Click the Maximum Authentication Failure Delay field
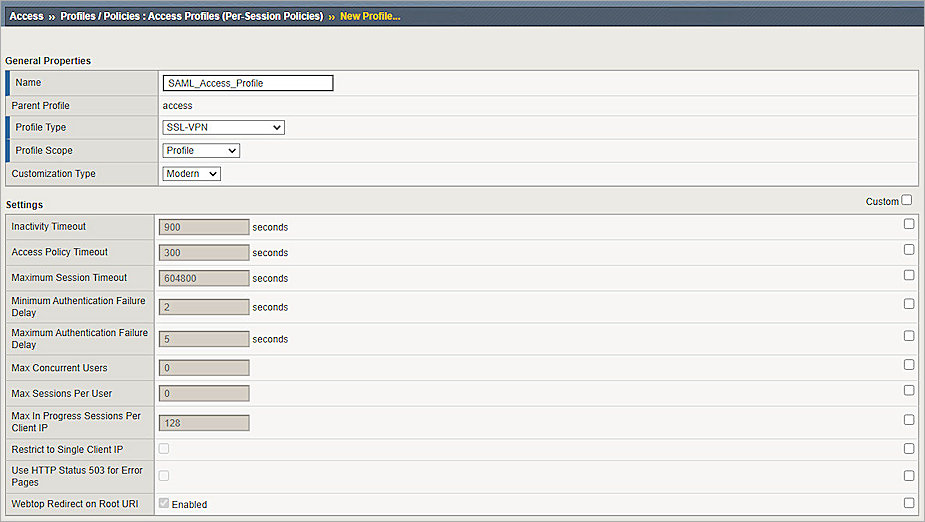This screenshot has height=522, width=925. [204, 339]
